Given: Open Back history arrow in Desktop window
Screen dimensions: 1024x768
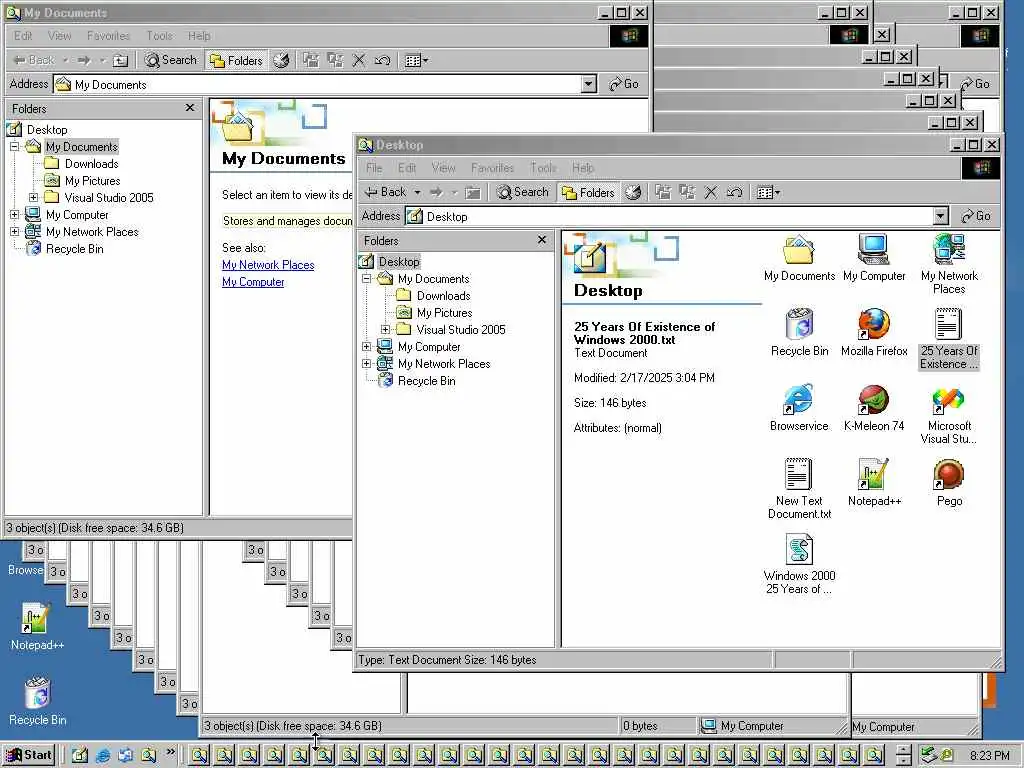Looking at the screenshot, I should pos(417,192).
